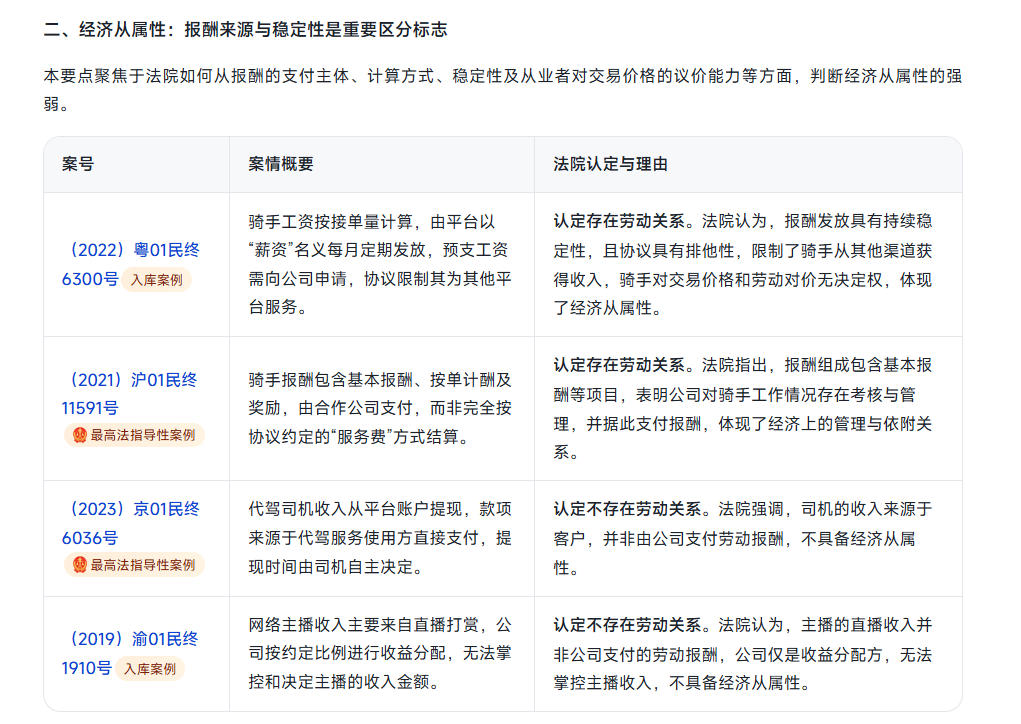Click summary cell starting 代驾司机收入从平台账户提现
The height and width of the screenshot is (724, 1021).
click(380, 538)
